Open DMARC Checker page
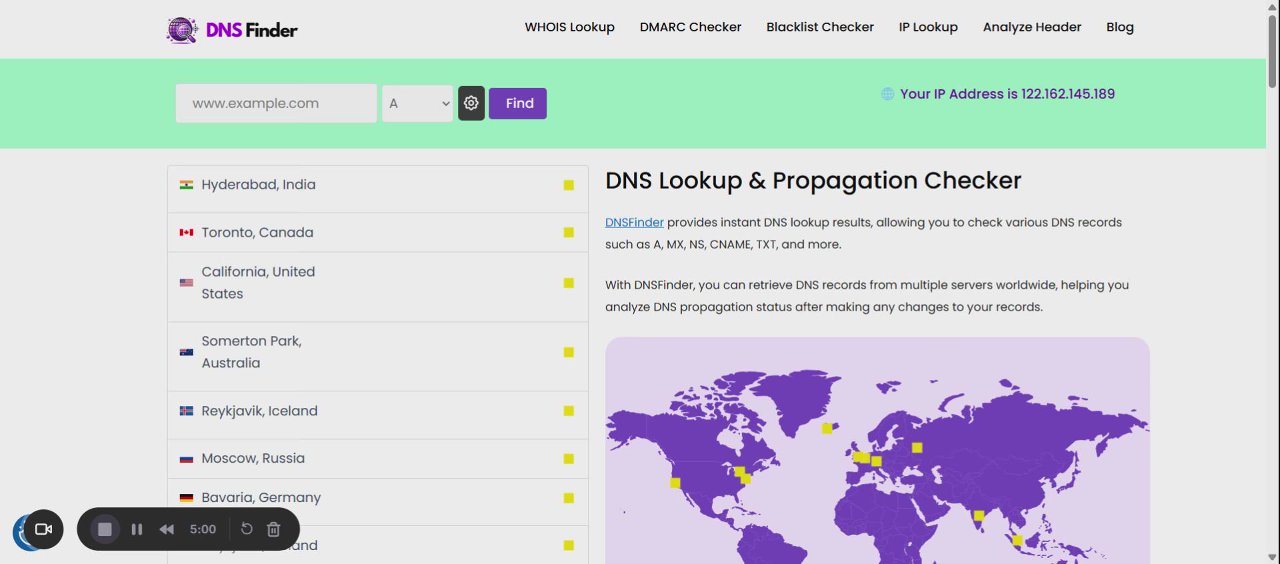 (691, 28)
